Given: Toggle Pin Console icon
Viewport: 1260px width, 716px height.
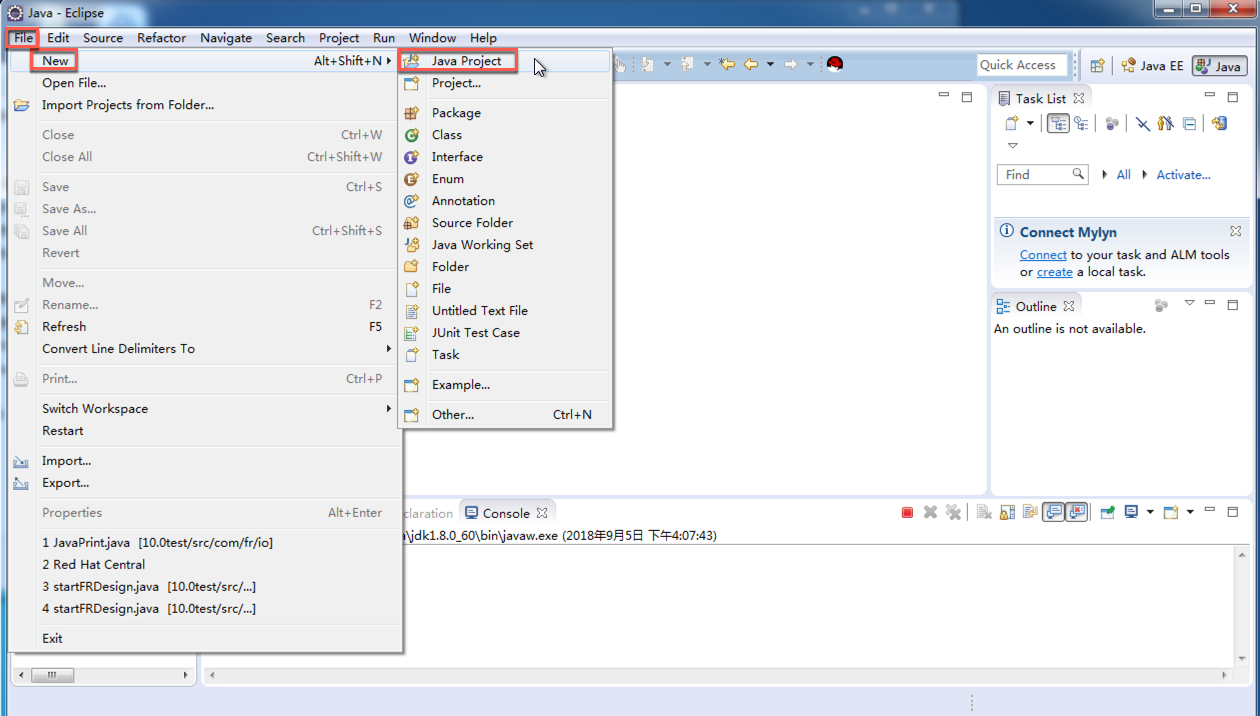Looking at the screenshot, I should pos(1107,512).
